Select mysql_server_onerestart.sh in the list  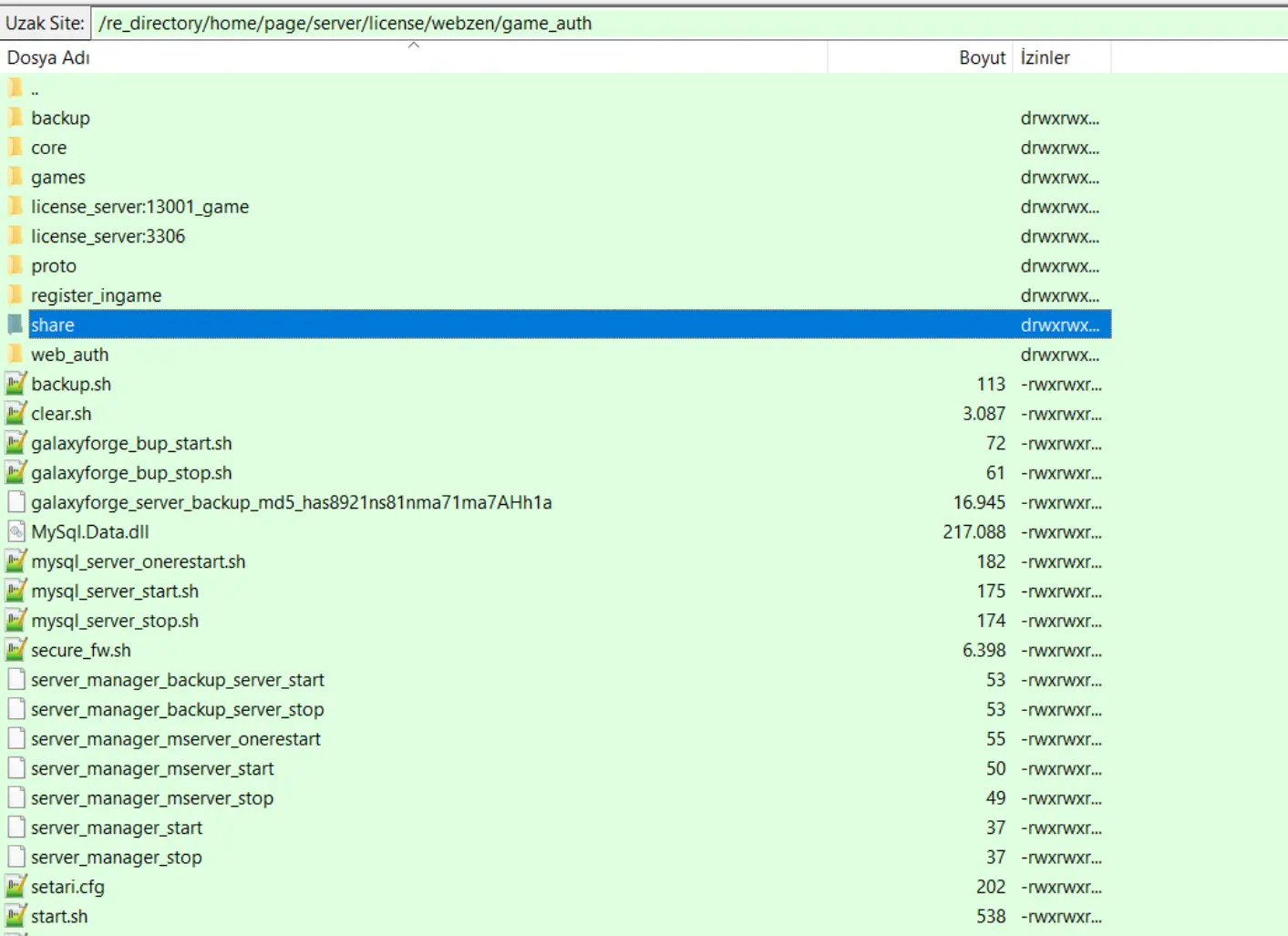click(138, 561)
